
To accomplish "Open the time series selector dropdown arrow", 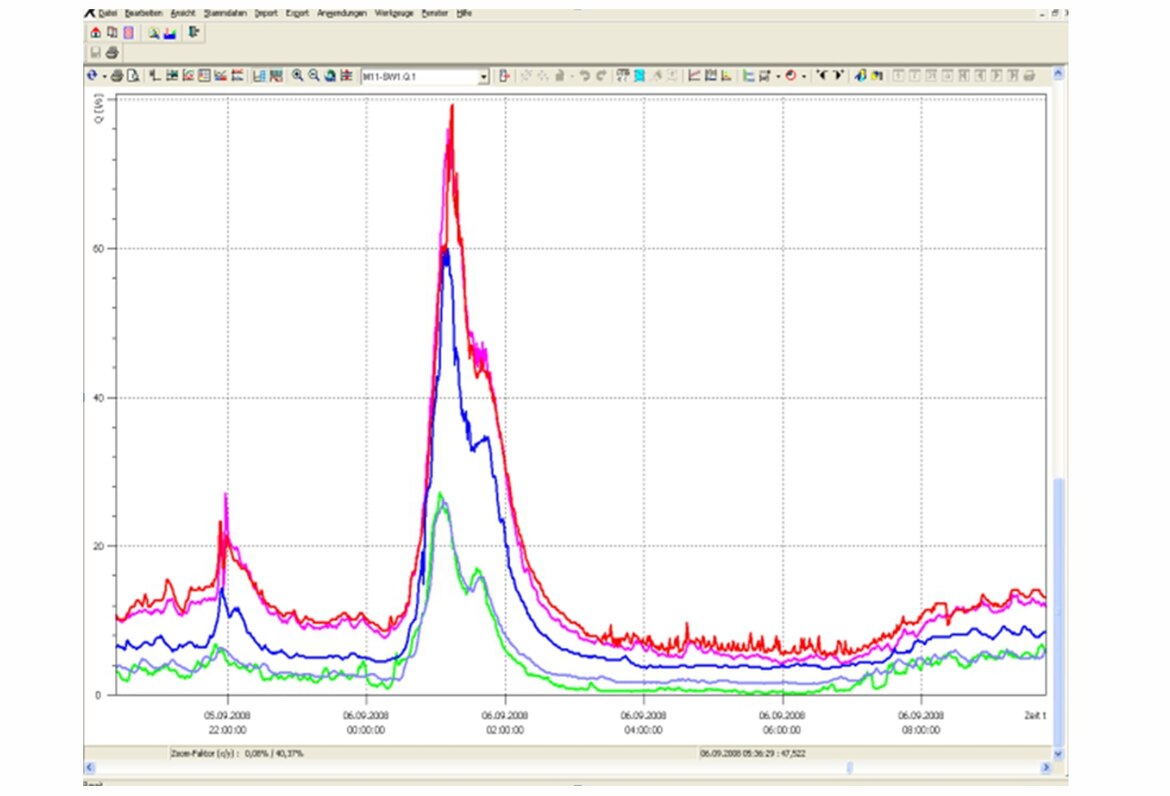I will (484, 76).
